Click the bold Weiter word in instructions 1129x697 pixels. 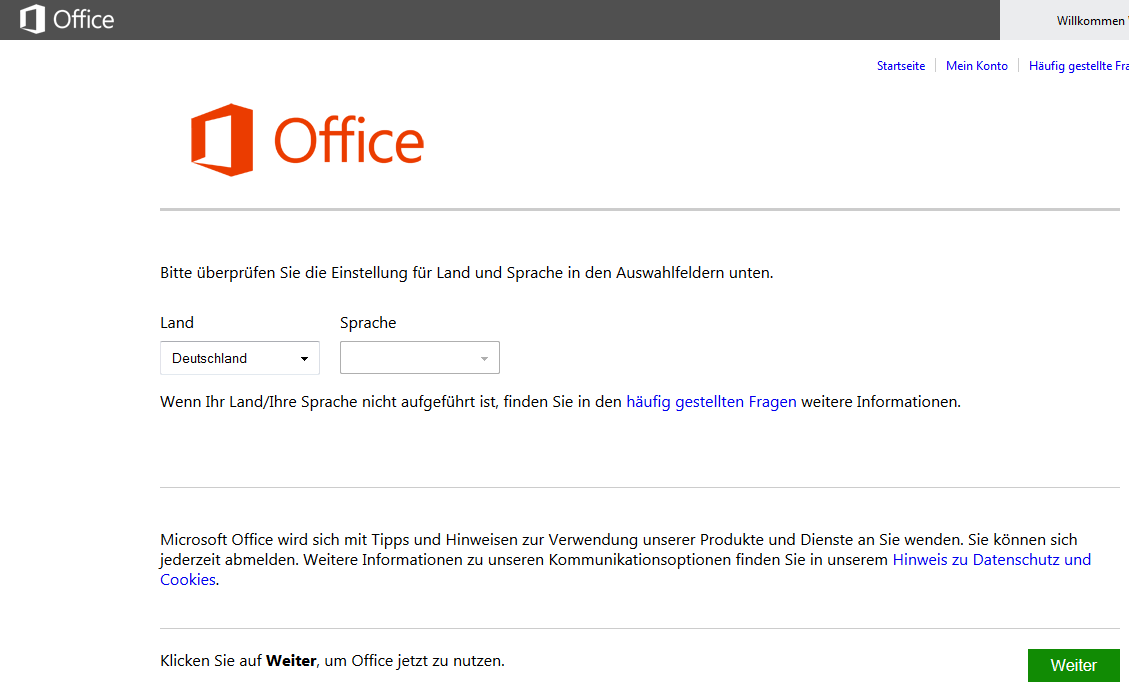point(291,661)
